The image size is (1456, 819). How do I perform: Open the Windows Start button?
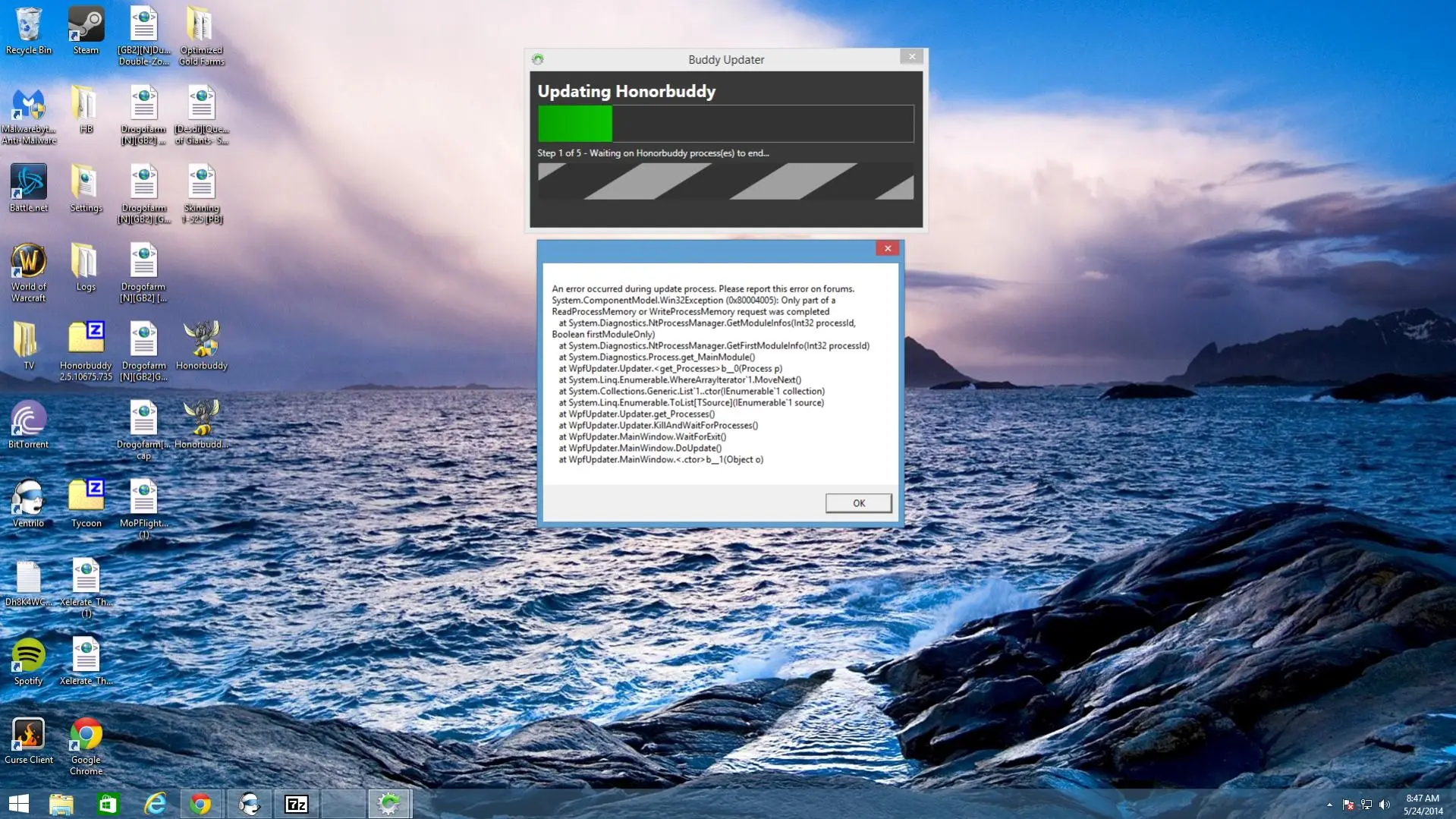19,803
